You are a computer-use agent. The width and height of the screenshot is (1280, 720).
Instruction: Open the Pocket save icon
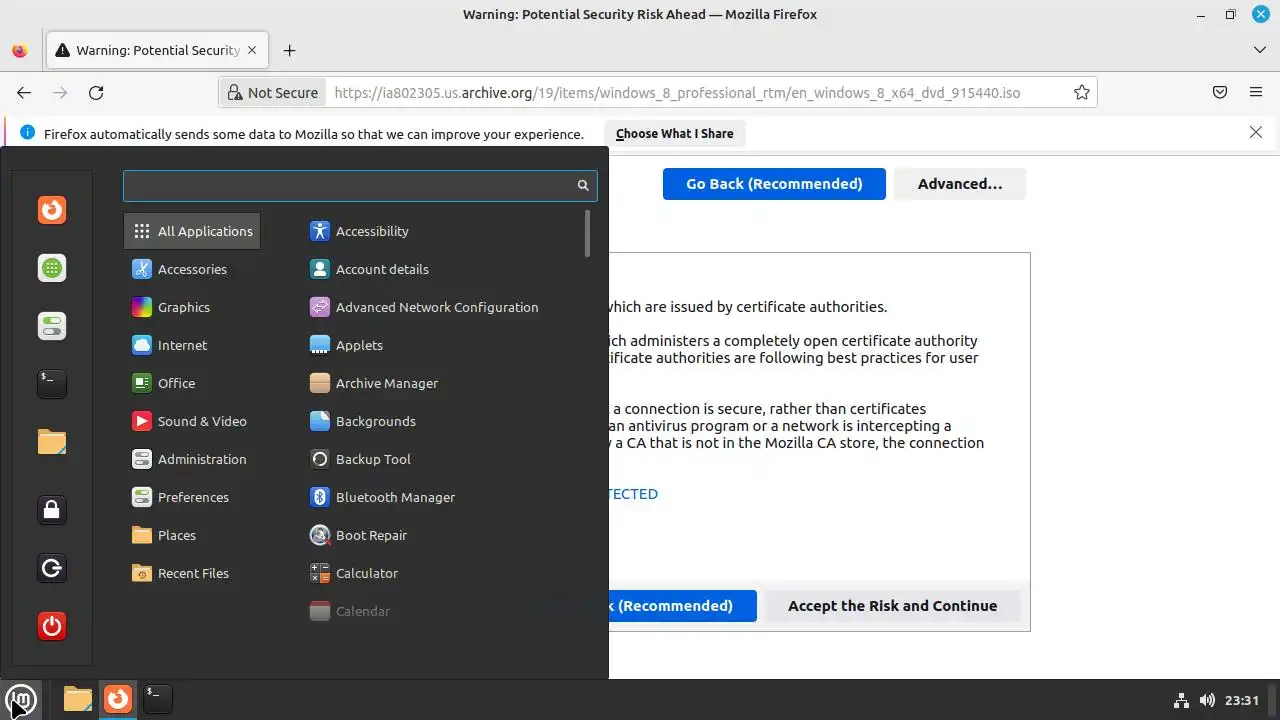tap(1220, 92)
